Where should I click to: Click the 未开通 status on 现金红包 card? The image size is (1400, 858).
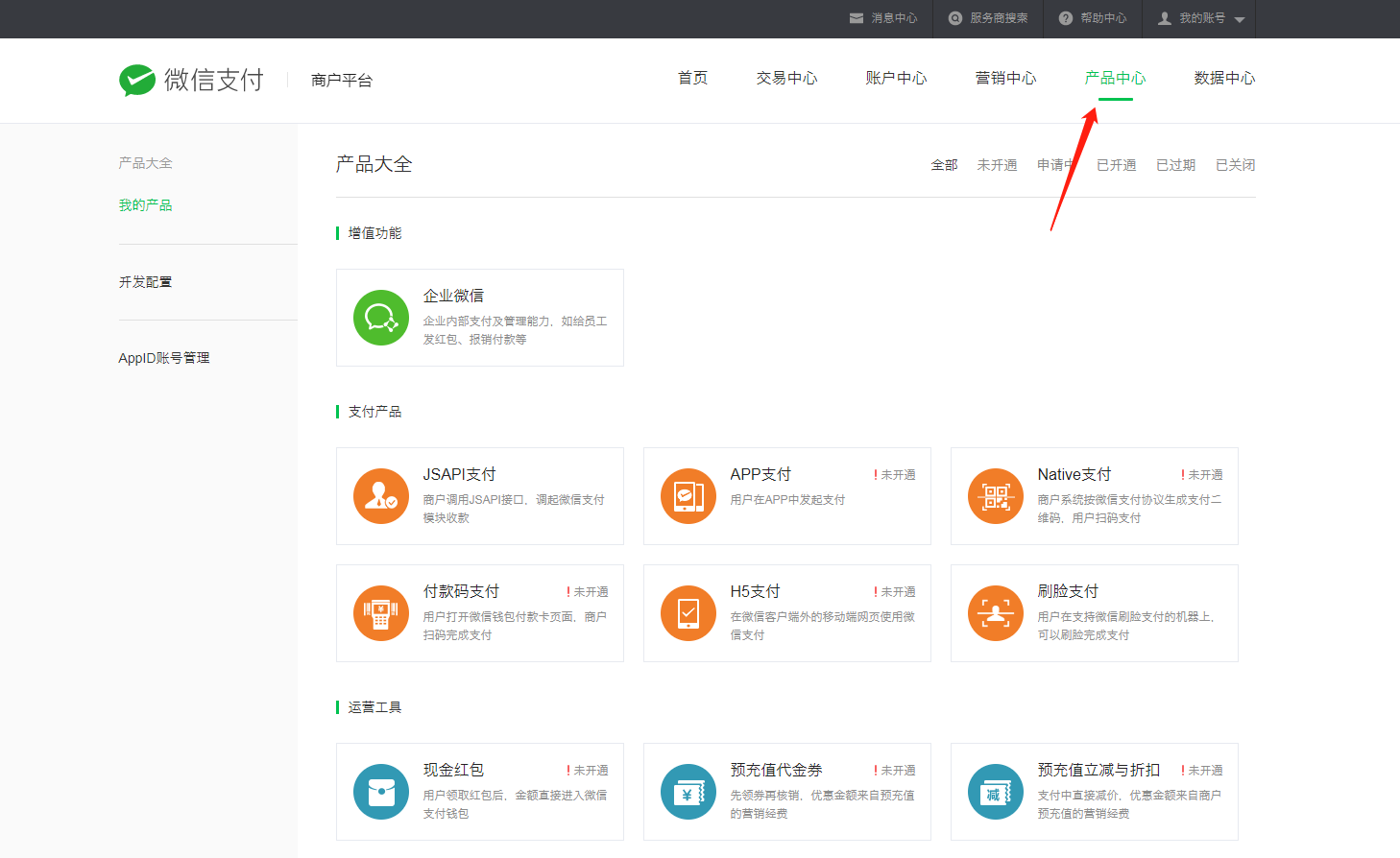click(x=588, y=771)
